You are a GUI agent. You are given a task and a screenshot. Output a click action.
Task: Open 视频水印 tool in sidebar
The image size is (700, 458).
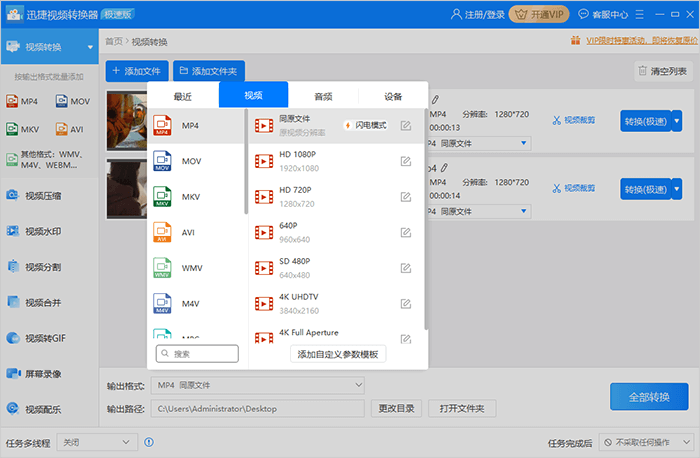click(34, 231)
